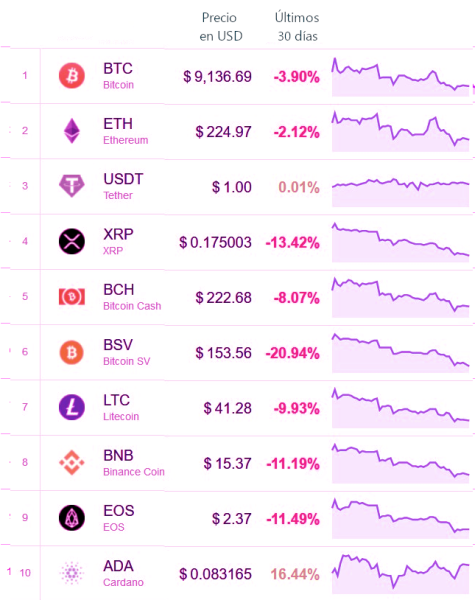This screenshot has width=475, height=600.
Task: Click the BSV -20.94% change value
Action: coord(292,353)
